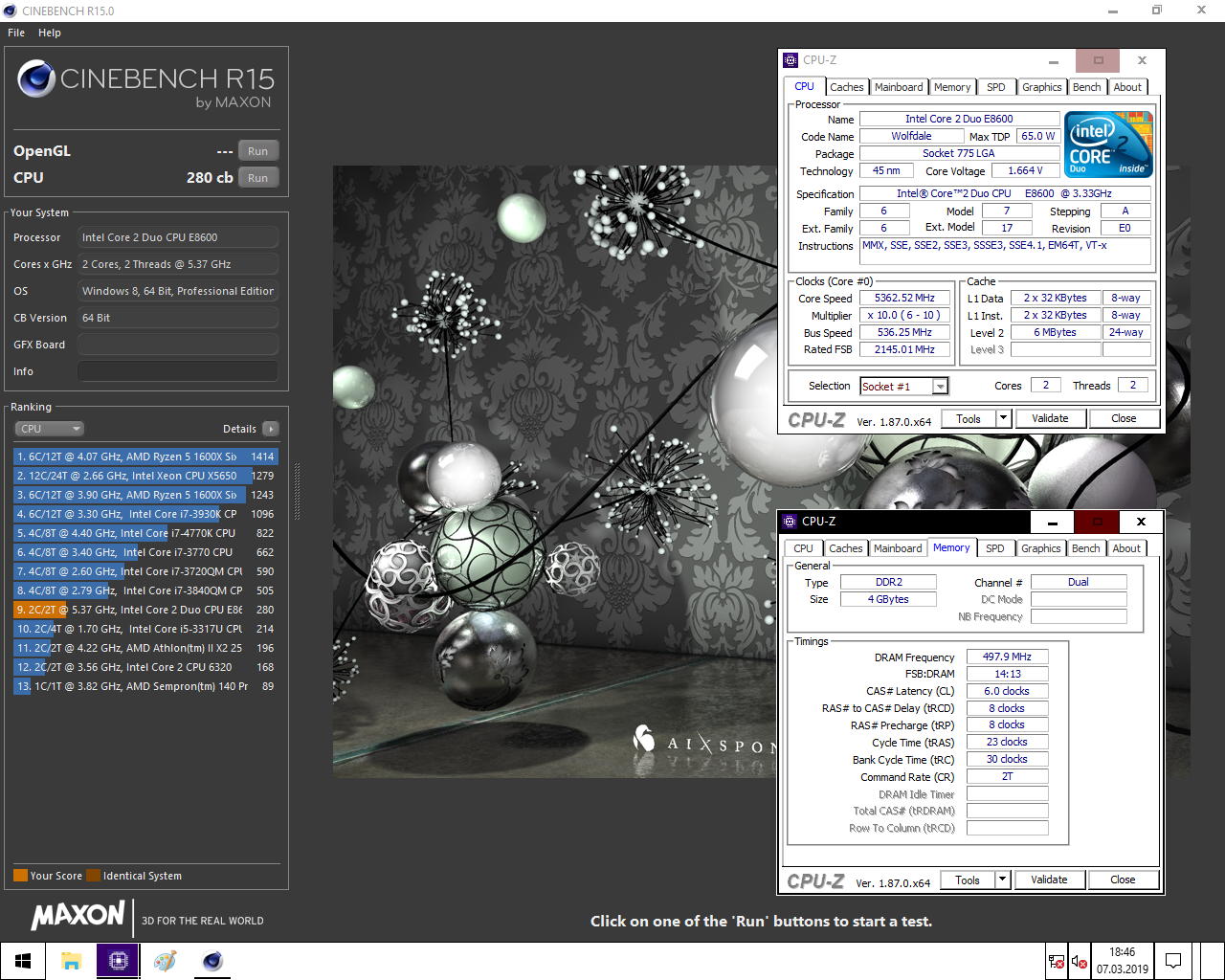Click the MAXON logo at bottom
Image resolution: width=1225 pixels, height=980 pixels.
tap(78, 916)
